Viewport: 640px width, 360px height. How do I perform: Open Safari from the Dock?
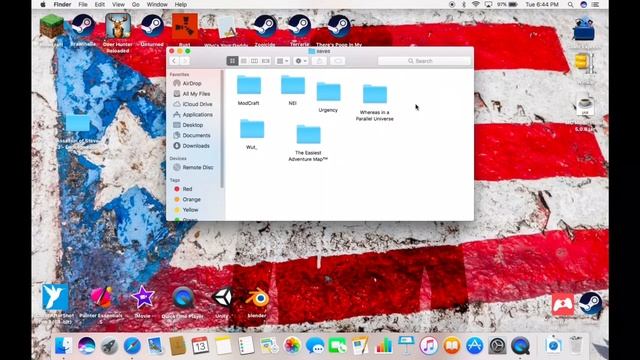click(132, 346)
